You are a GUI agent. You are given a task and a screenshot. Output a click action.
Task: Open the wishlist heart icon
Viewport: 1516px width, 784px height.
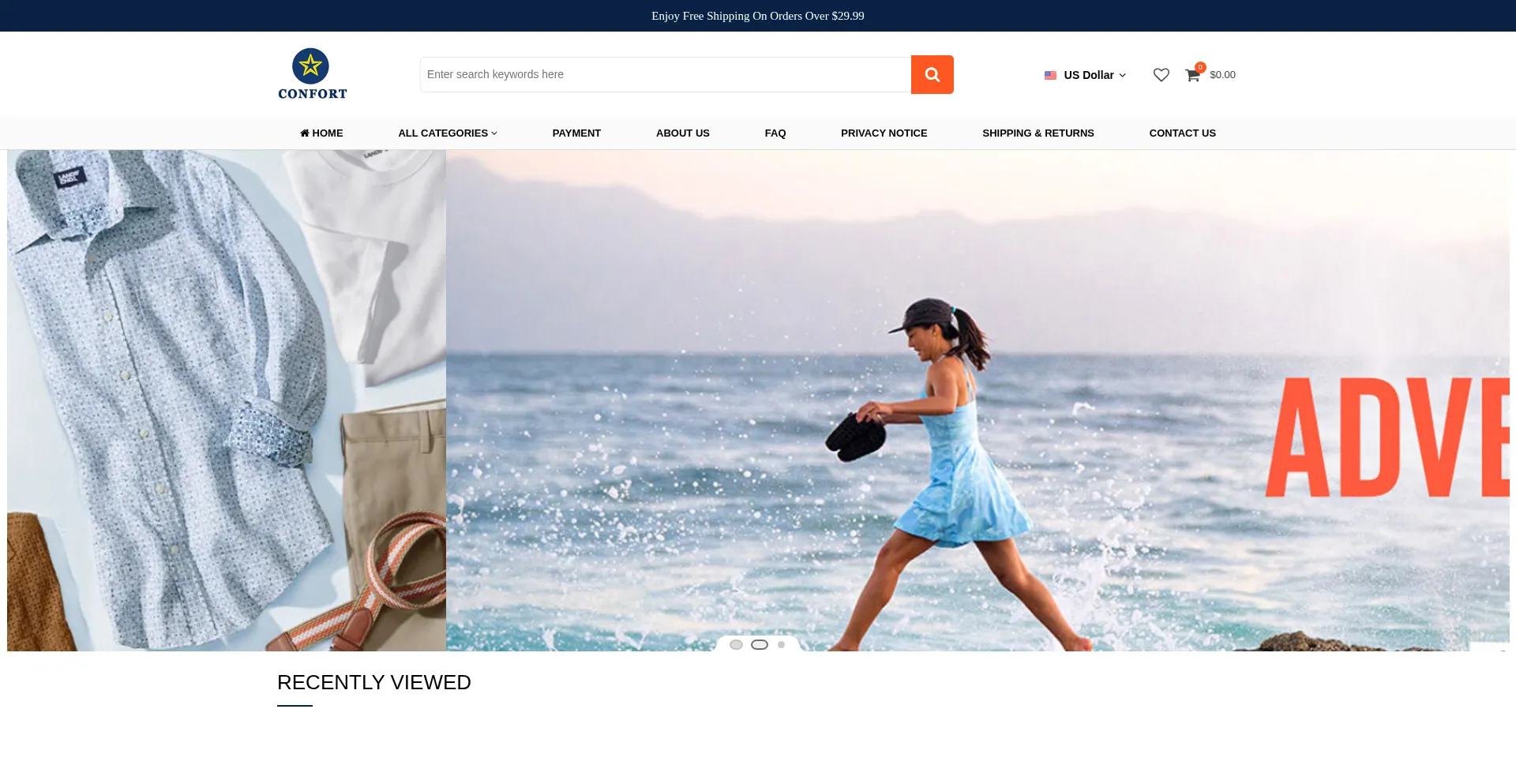1161,75
